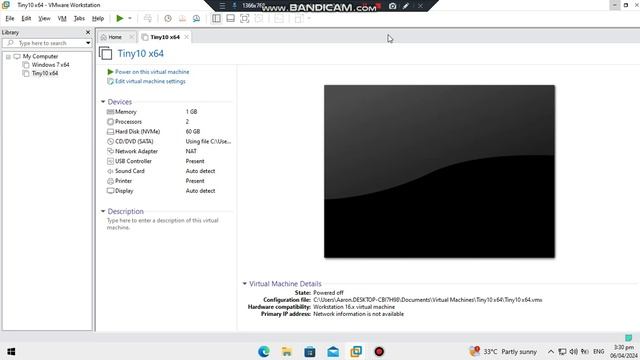Open the Mail app from the taskbar
The image size is (640, 360).
click(333, 351)
